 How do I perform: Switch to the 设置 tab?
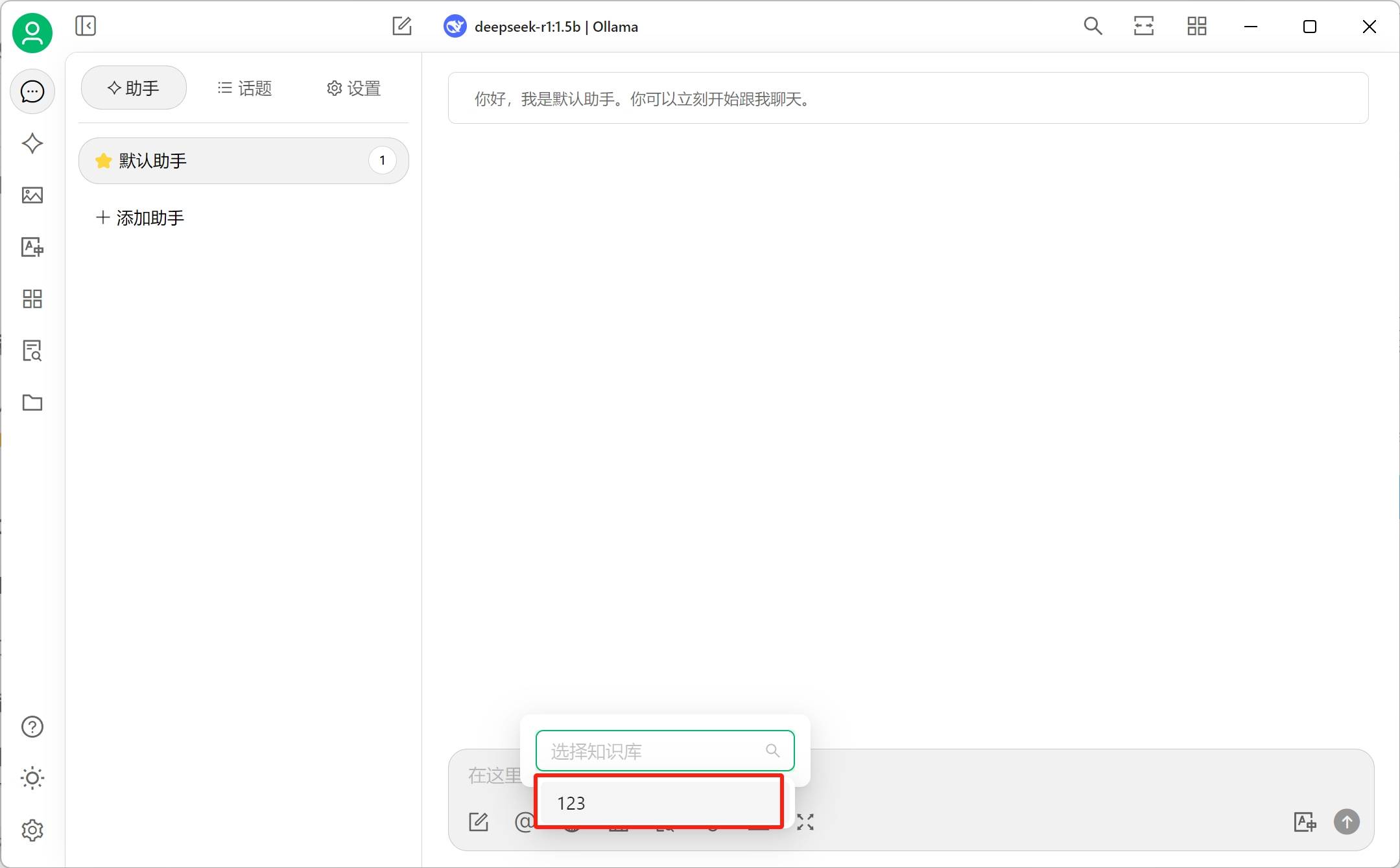point(353,88)
